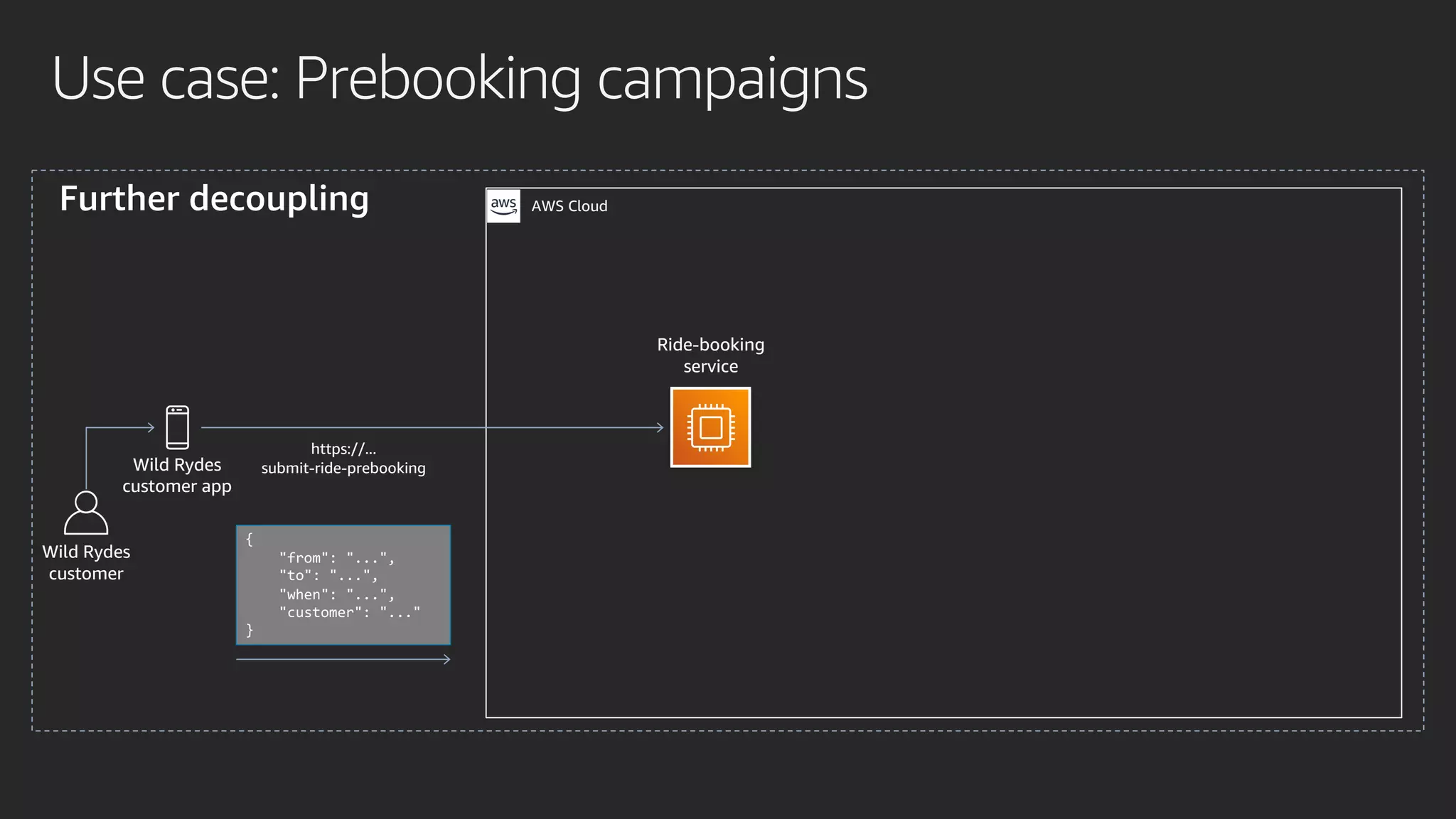Click the 'Wild Rydes customer app' label
Viewport: 1456px width, 819px height.
177,475
